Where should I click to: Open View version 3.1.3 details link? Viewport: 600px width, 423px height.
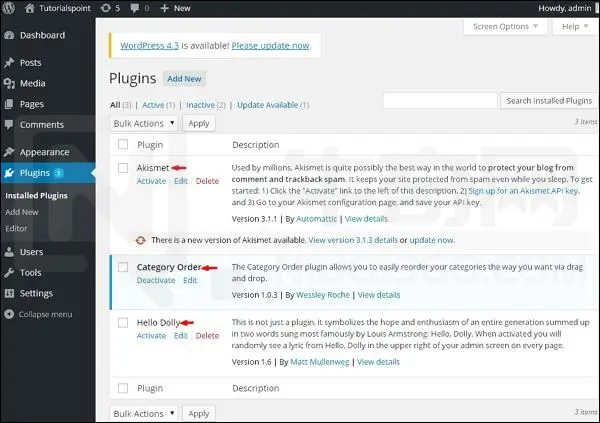[353, 240]
